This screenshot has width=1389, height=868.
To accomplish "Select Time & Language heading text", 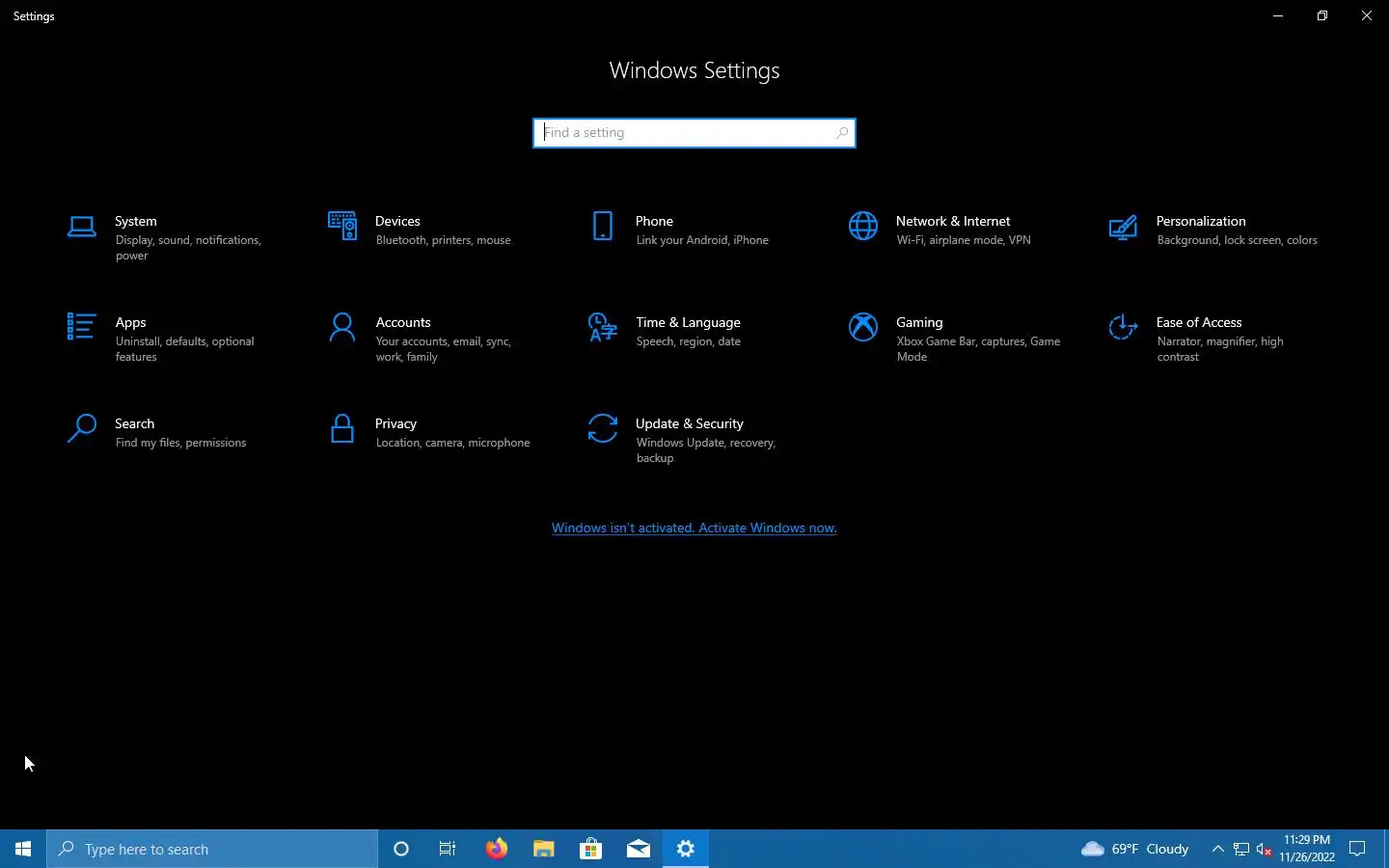I will coord(688,322).
